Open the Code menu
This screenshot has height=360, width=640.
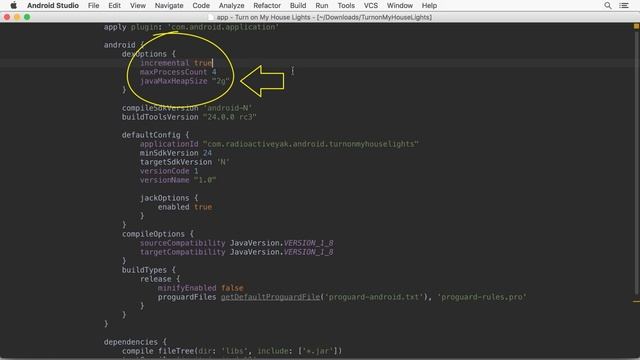pyautogui.click(x=201, y=5)
